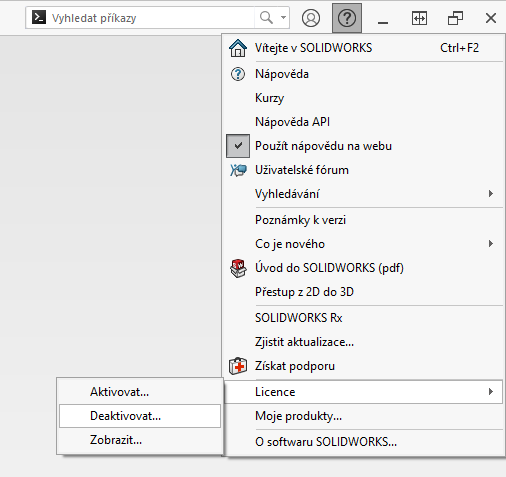Select the Licence menu entry
Image resolution: width=506 pixels, height=477 pixels.
(x=364, y=392)
